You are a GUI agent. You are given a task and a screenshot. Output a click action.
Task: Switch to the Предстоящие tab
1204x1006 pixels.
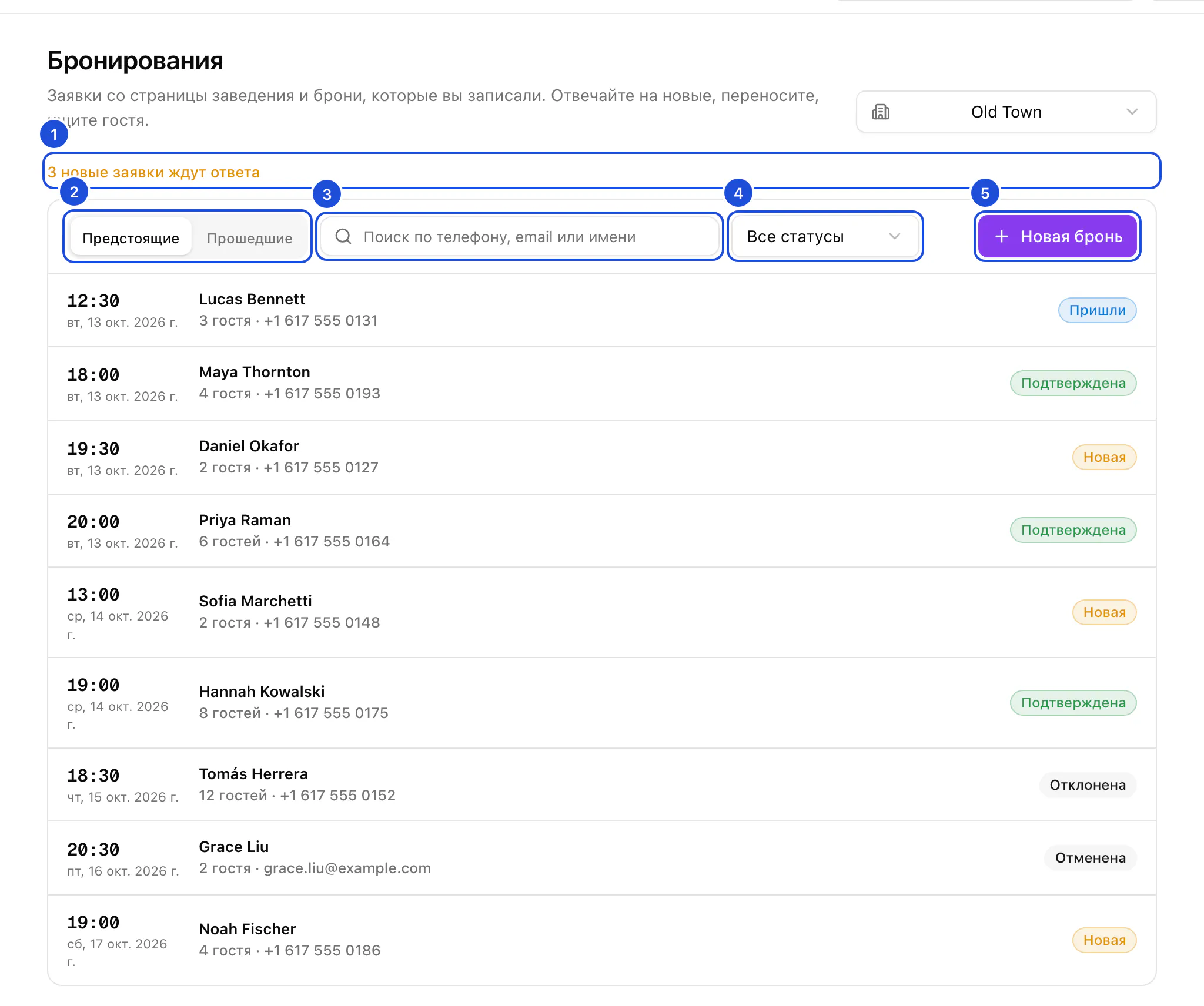click(131, 237)
